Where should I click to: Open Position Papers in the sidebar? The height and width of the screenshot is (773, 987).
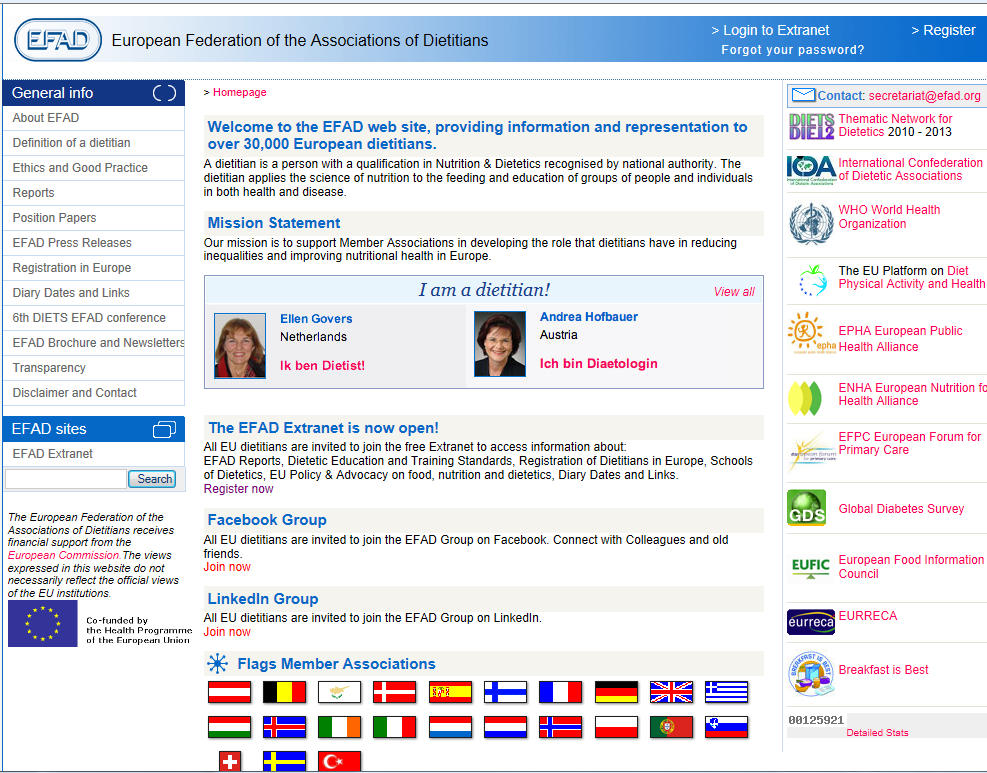tap(94, 218)
